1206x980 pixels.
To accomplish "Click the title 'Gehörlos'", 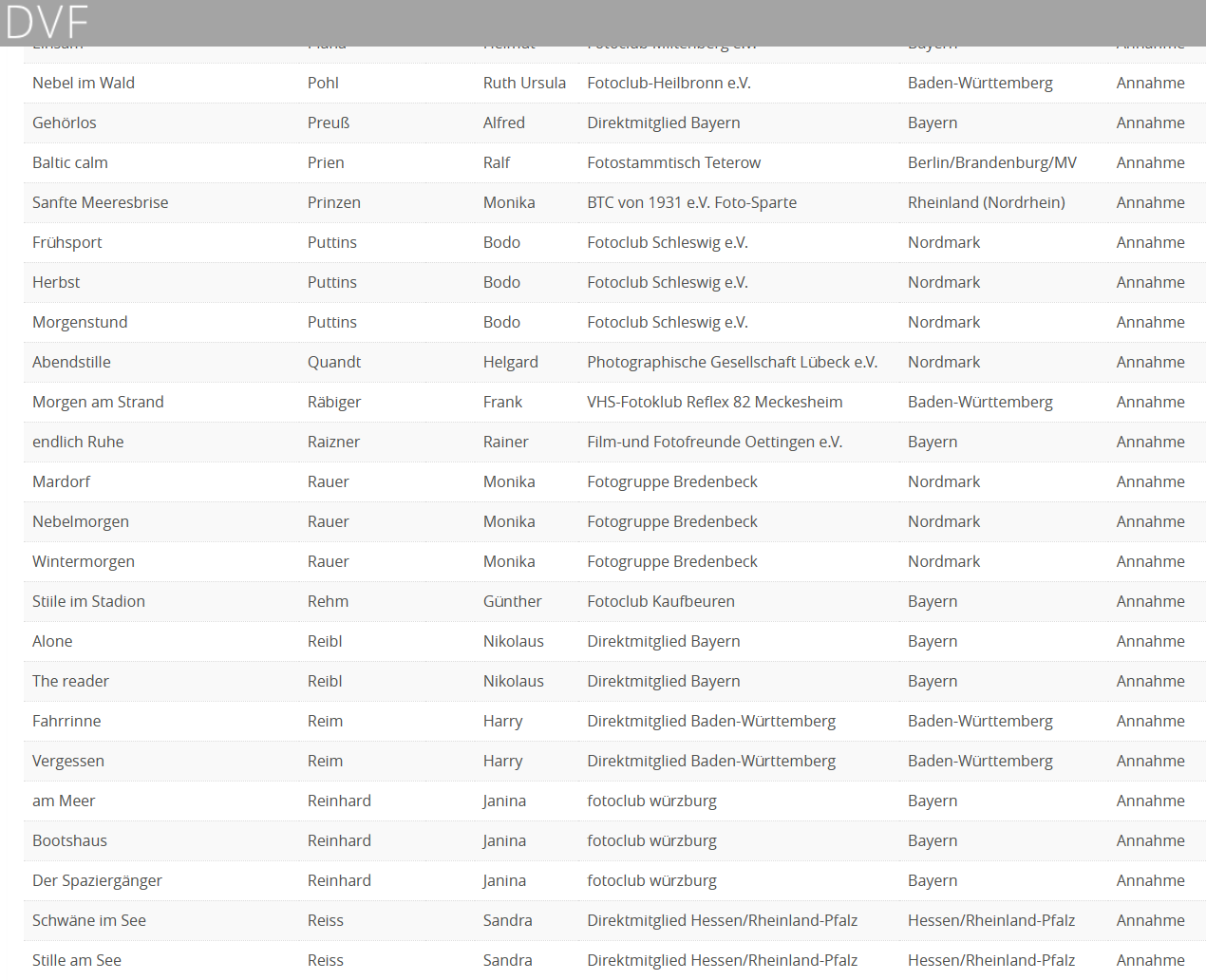I will 65,122.
